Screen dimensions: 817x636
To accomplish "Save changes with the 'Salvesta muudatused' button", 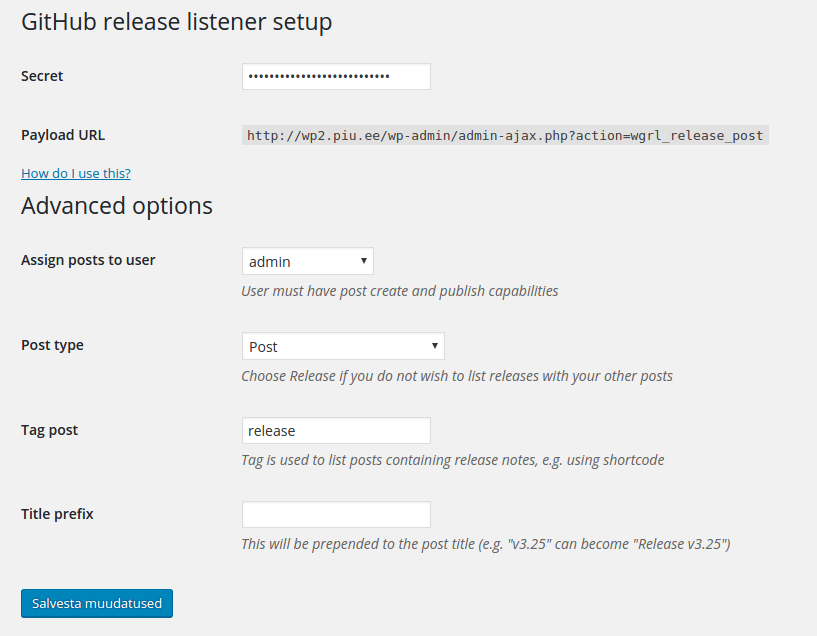I will tap(97, 603).
